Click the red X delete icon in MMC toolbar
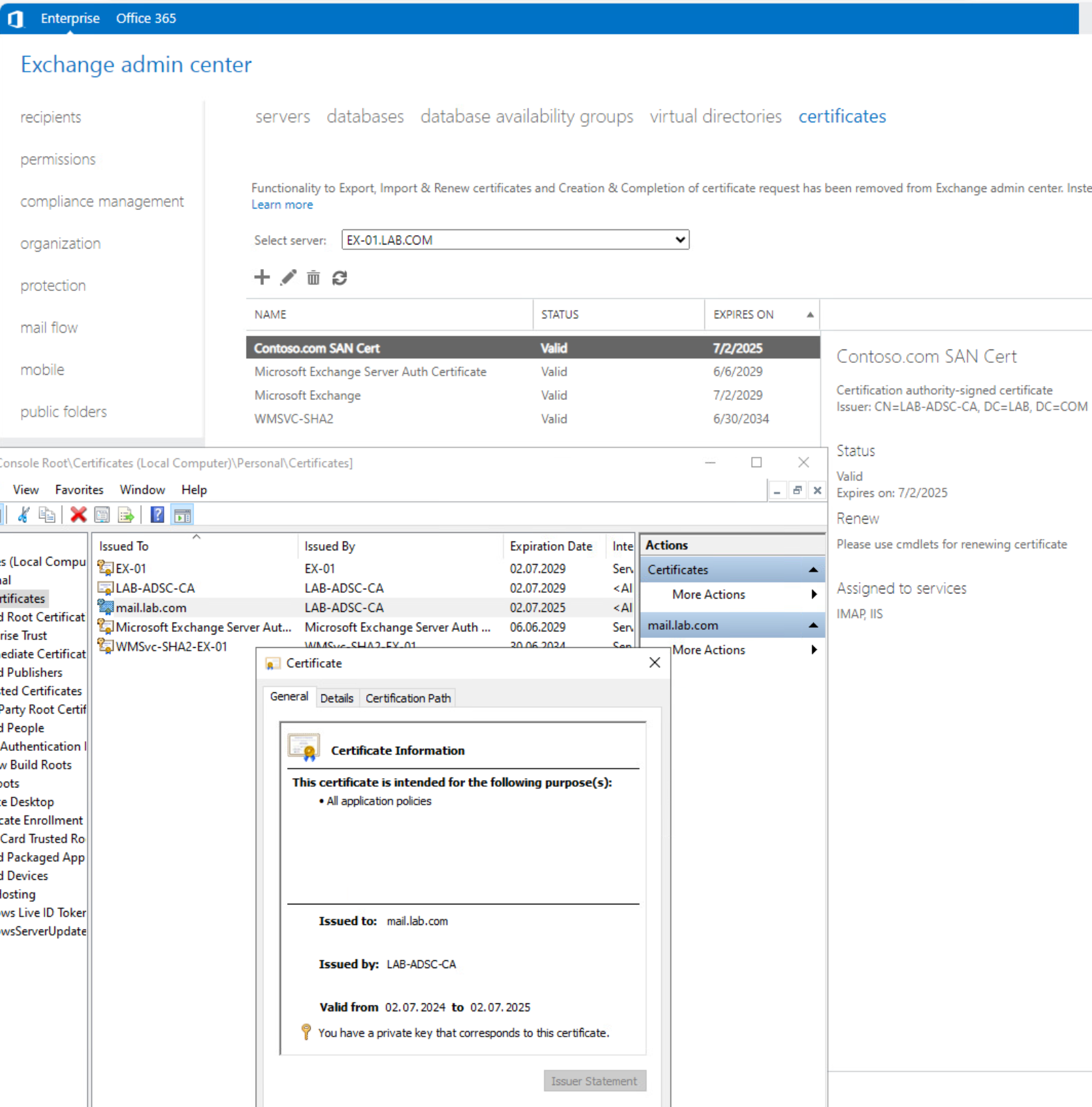The image size is (1092, 1107). [78, 515]
